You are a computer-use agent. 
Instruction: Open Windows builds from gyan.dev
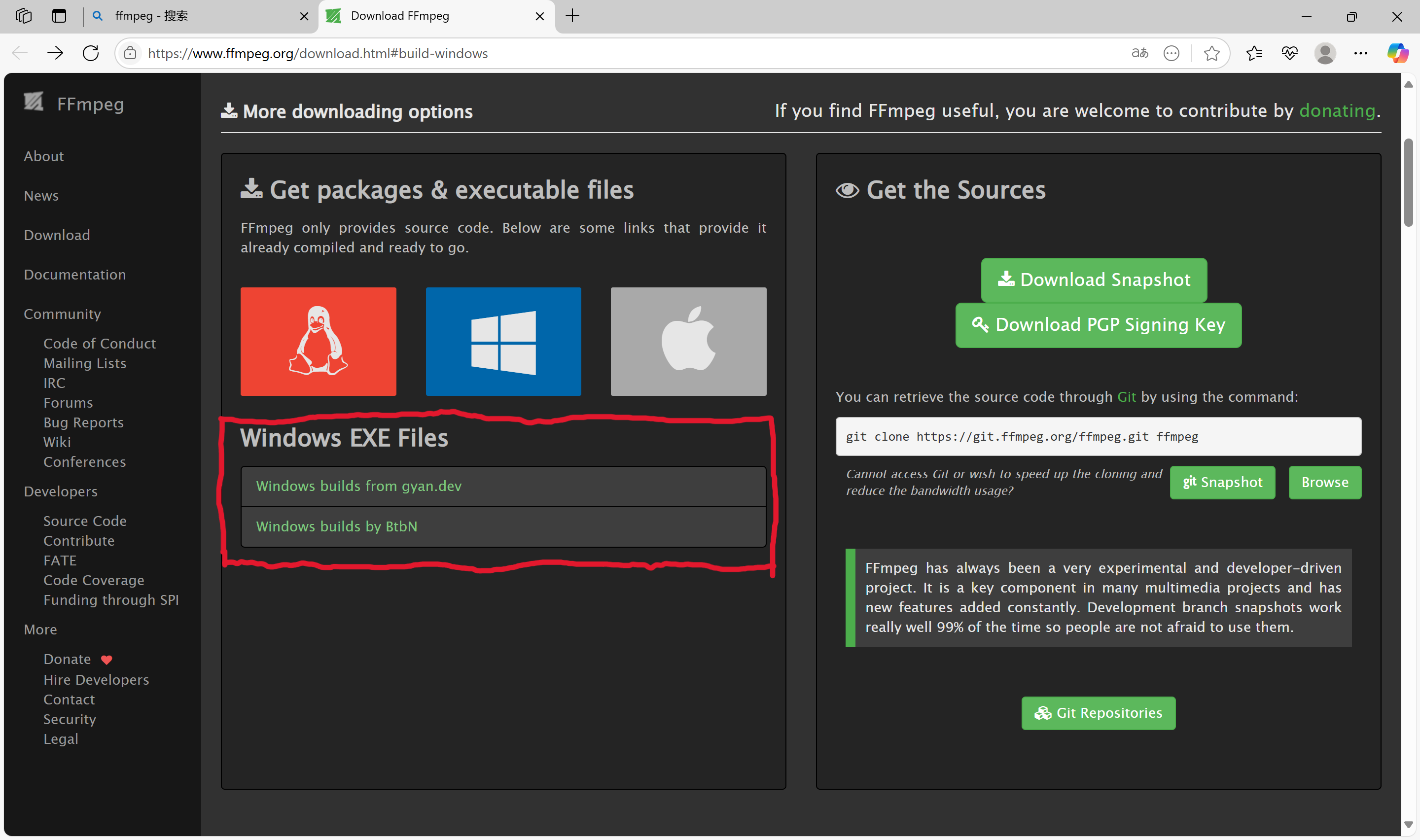tap(359, 486)
